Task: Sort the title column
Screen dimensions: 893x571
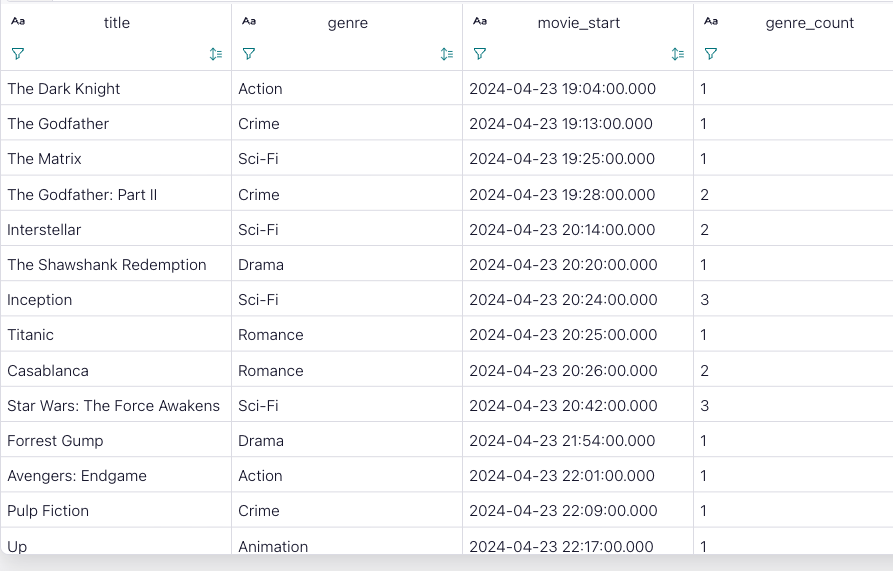Action: 216,54
